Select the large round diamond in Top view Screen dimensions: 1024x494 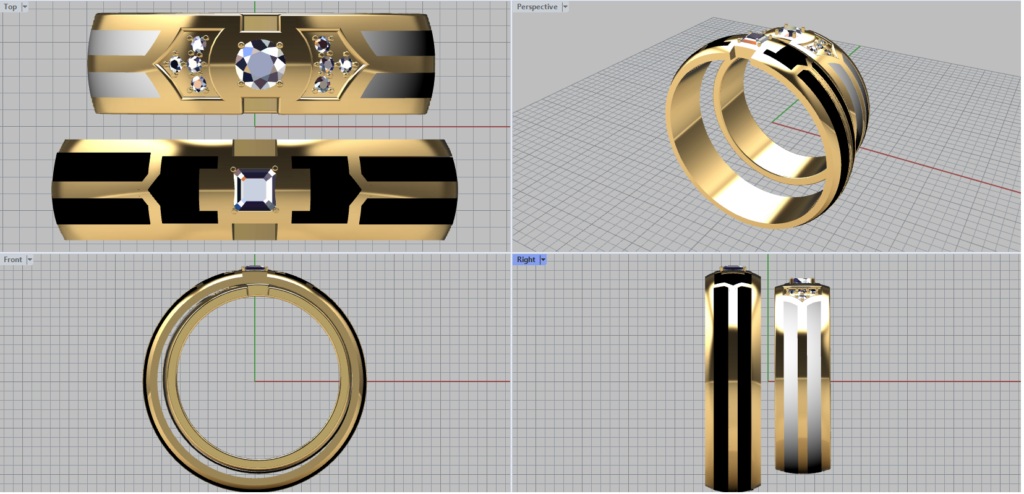tap(259, 65)
